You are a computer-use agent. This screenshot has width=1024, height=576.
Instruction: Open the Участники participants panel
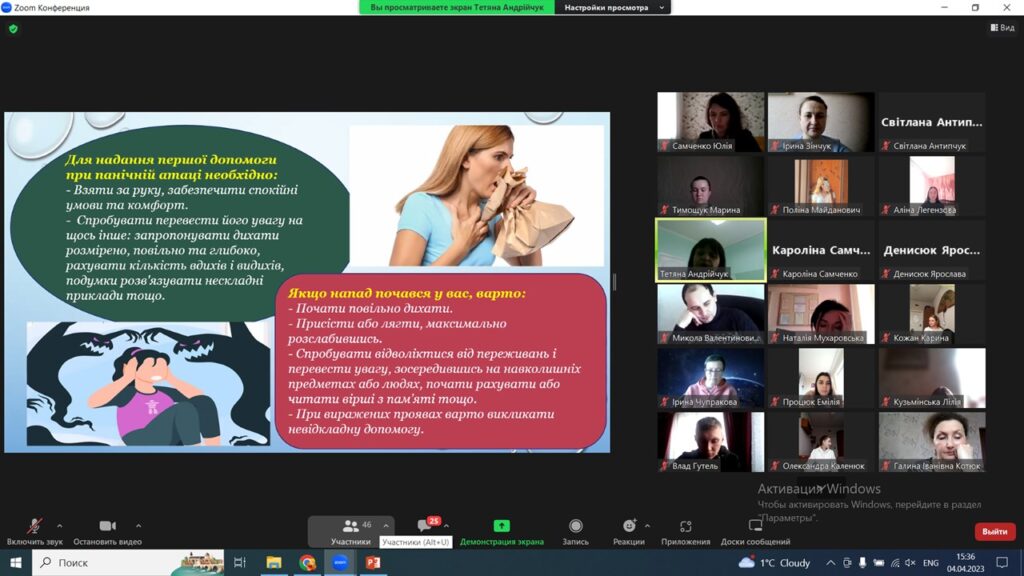350,527
